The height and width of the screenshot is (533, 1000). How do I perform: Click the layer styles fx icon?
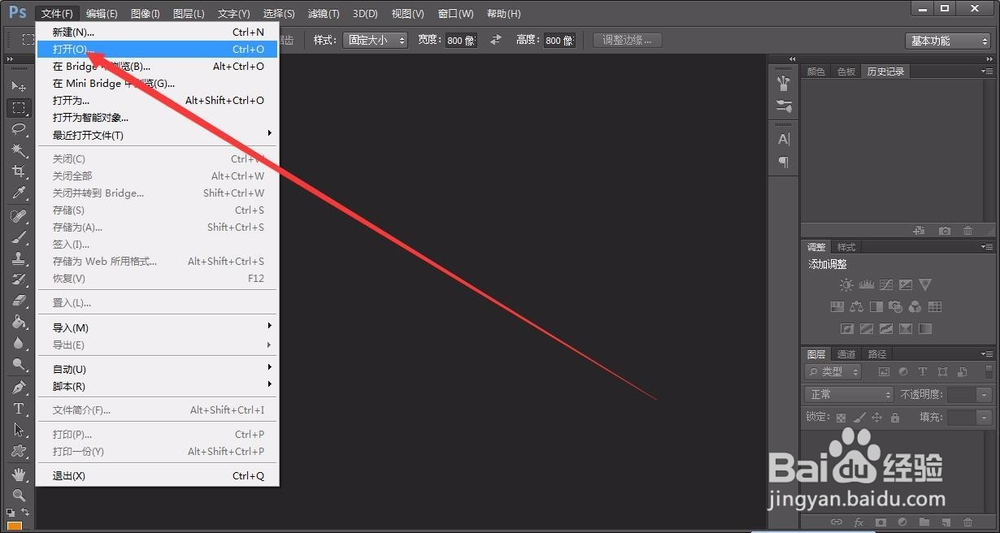(x=858, y=522)
